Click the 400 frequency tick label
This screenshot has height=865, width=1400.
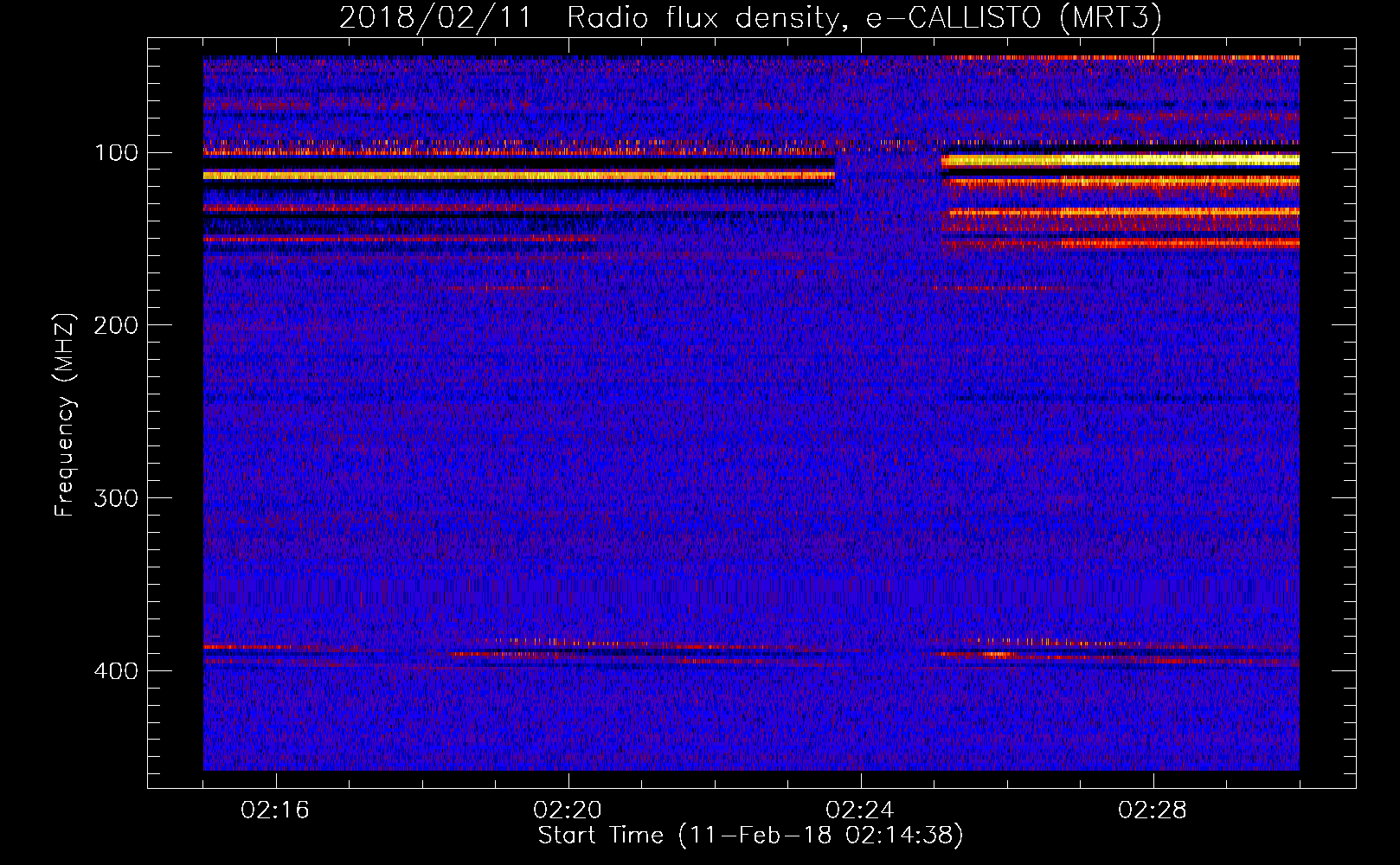(x=116, y=672)
